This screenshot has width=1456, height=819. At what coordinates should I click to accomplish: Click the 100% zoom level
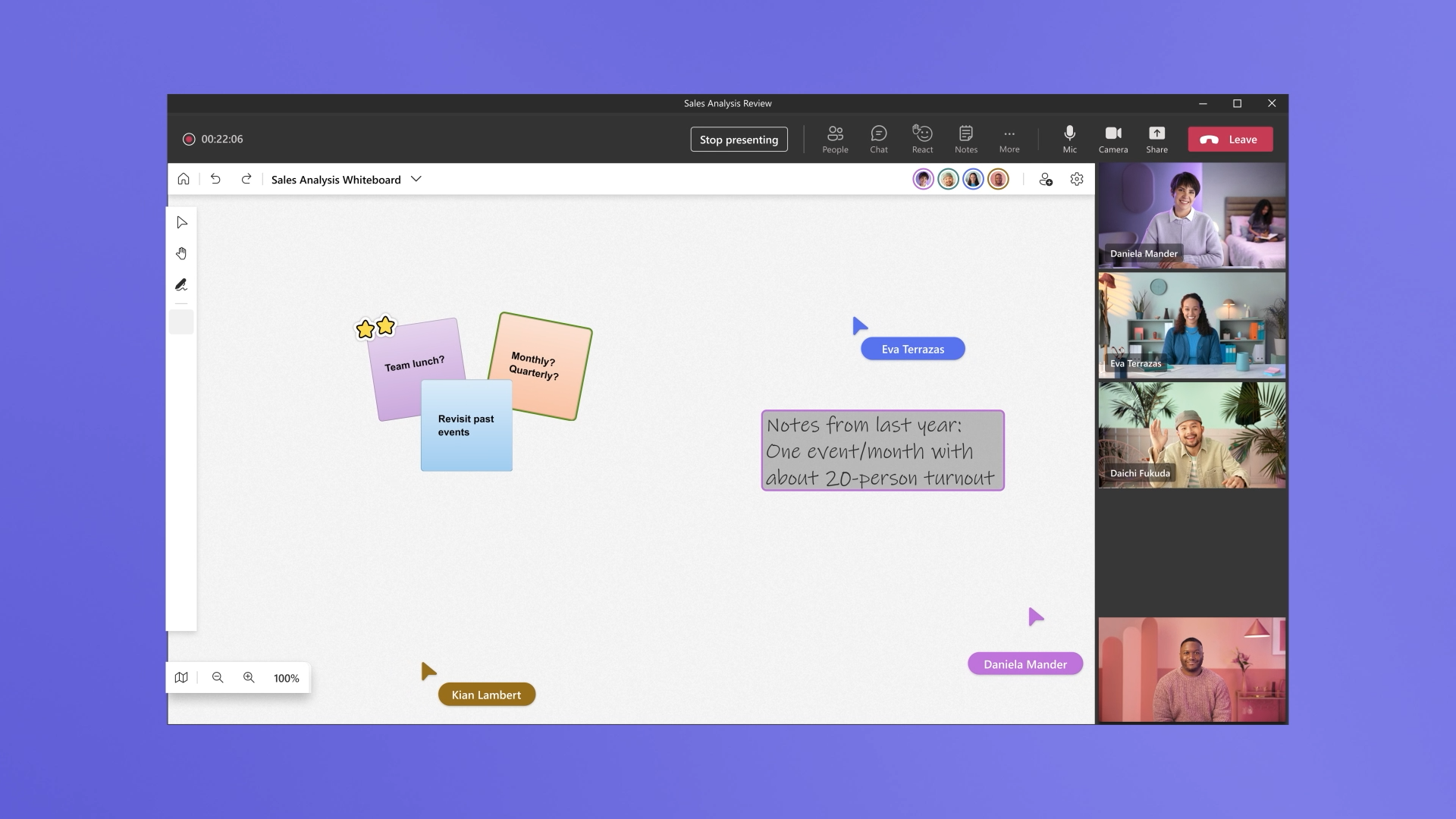click(x=287, y=679)
